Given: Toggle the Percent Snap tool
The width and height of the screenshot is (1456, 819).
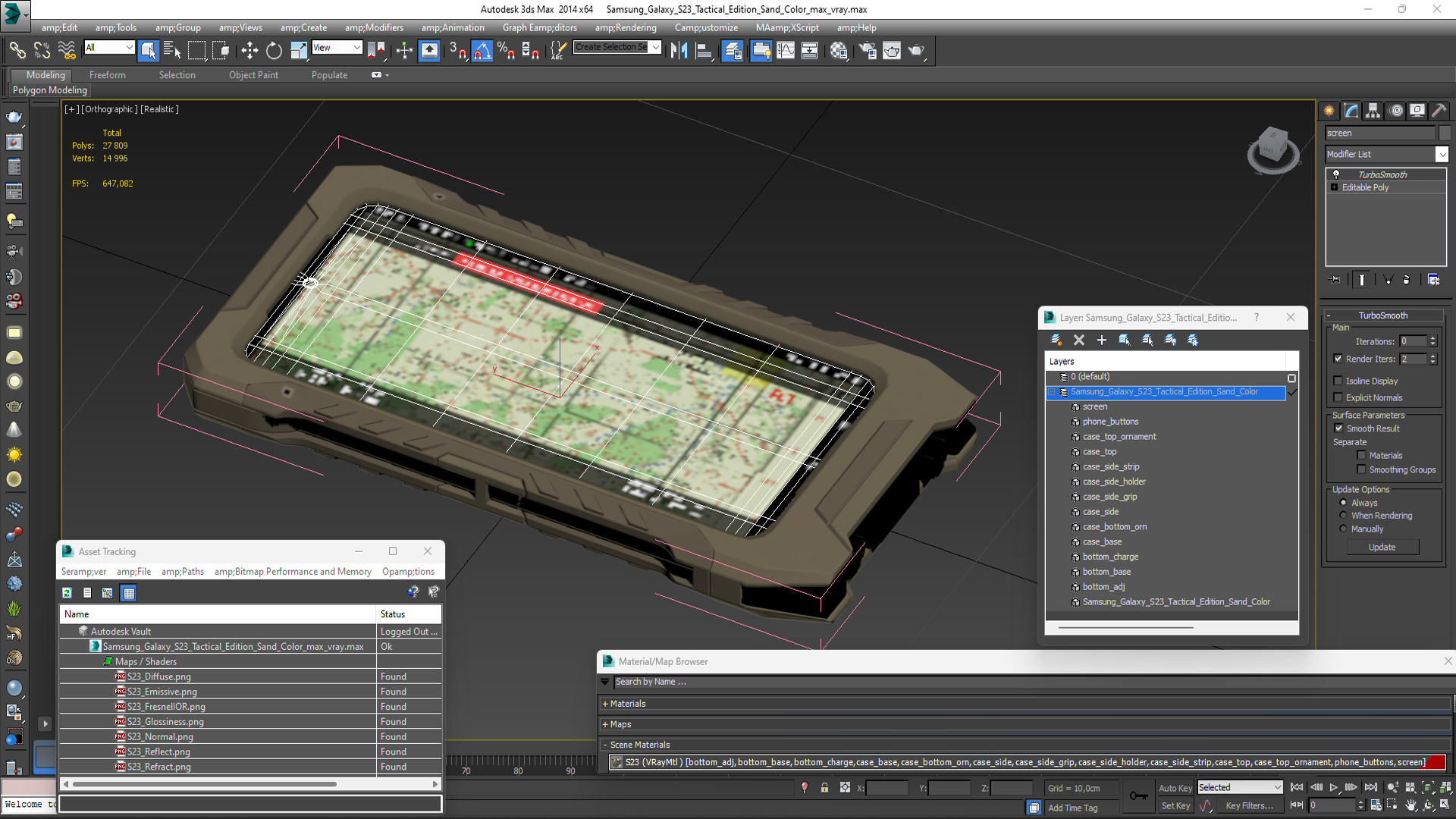Looking at the screenshot, I should (x=507, y=51).
